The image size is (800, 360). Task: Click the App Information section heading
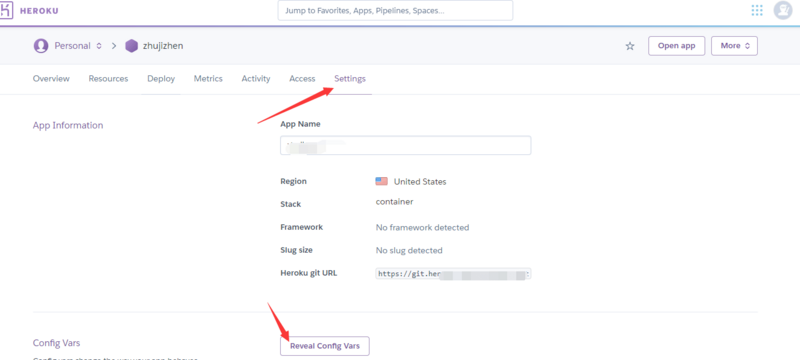pos(68,125)
